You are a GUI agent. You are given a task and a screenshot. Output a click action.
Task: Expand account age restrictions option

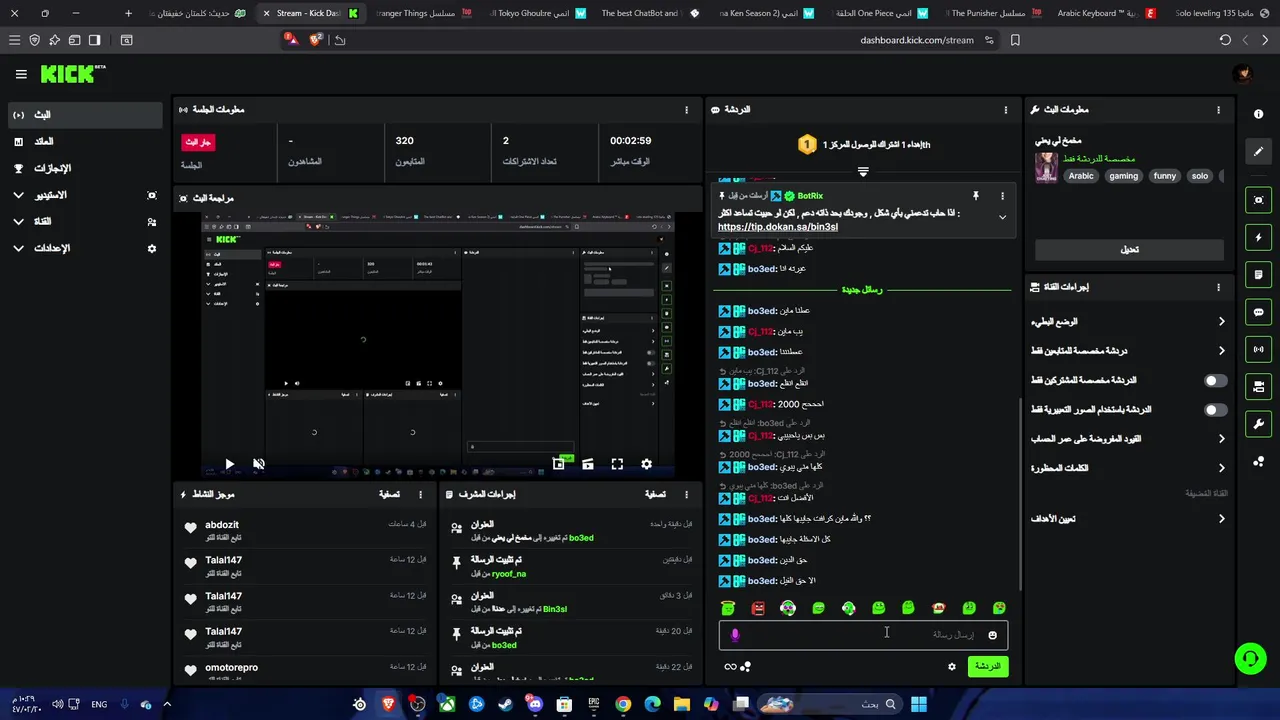pyautogui.click(x=1129, y=439)
